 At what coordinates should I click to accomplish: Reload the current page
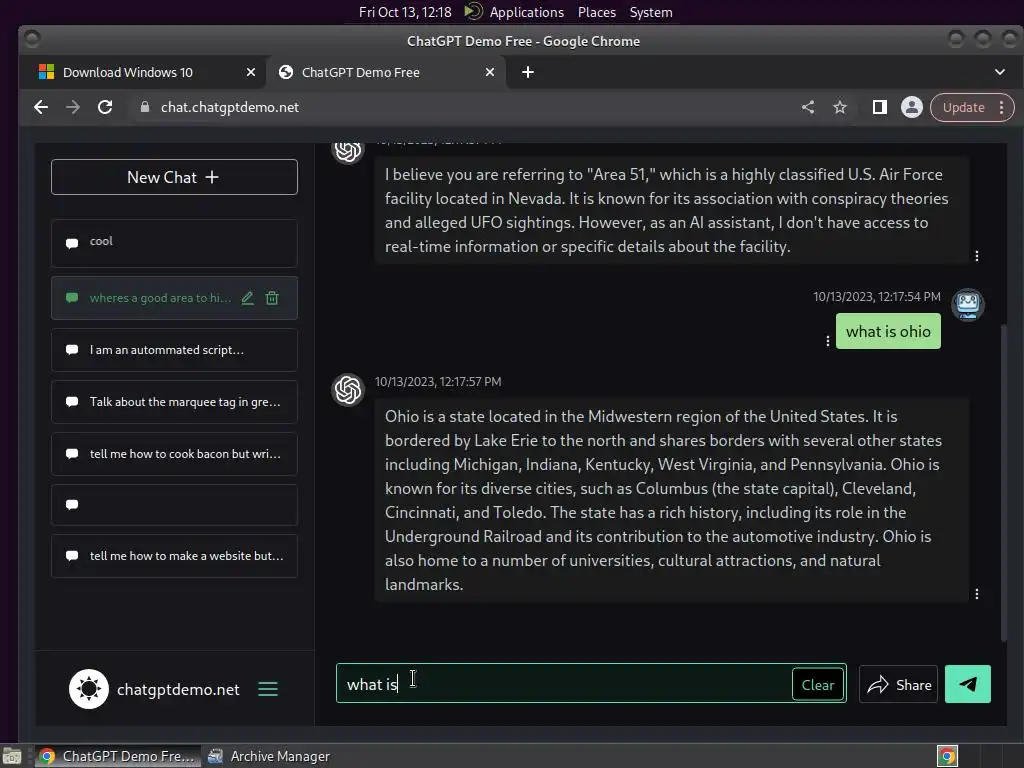(104, 107)
